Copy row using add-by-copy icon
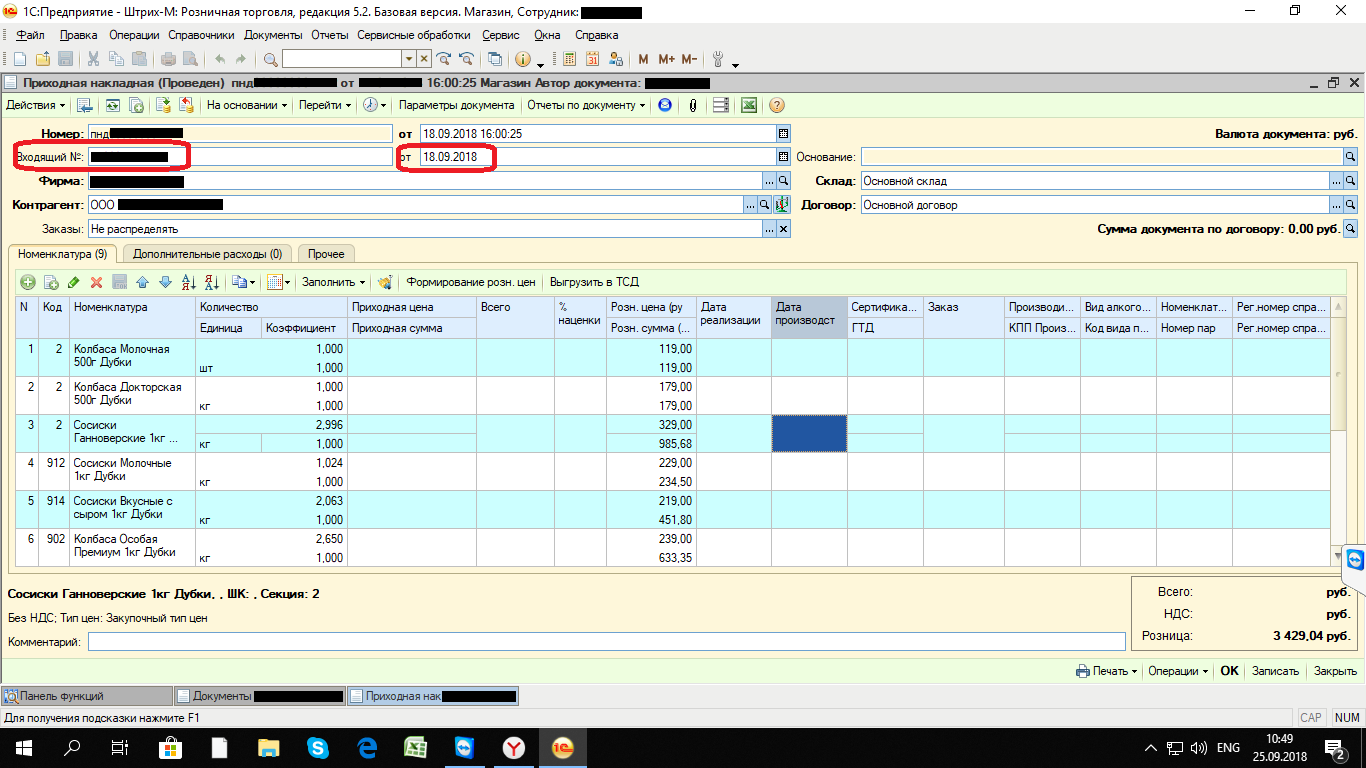This screenshot has width=1366, height=768. pyautogui.click(x=51, y=283)
